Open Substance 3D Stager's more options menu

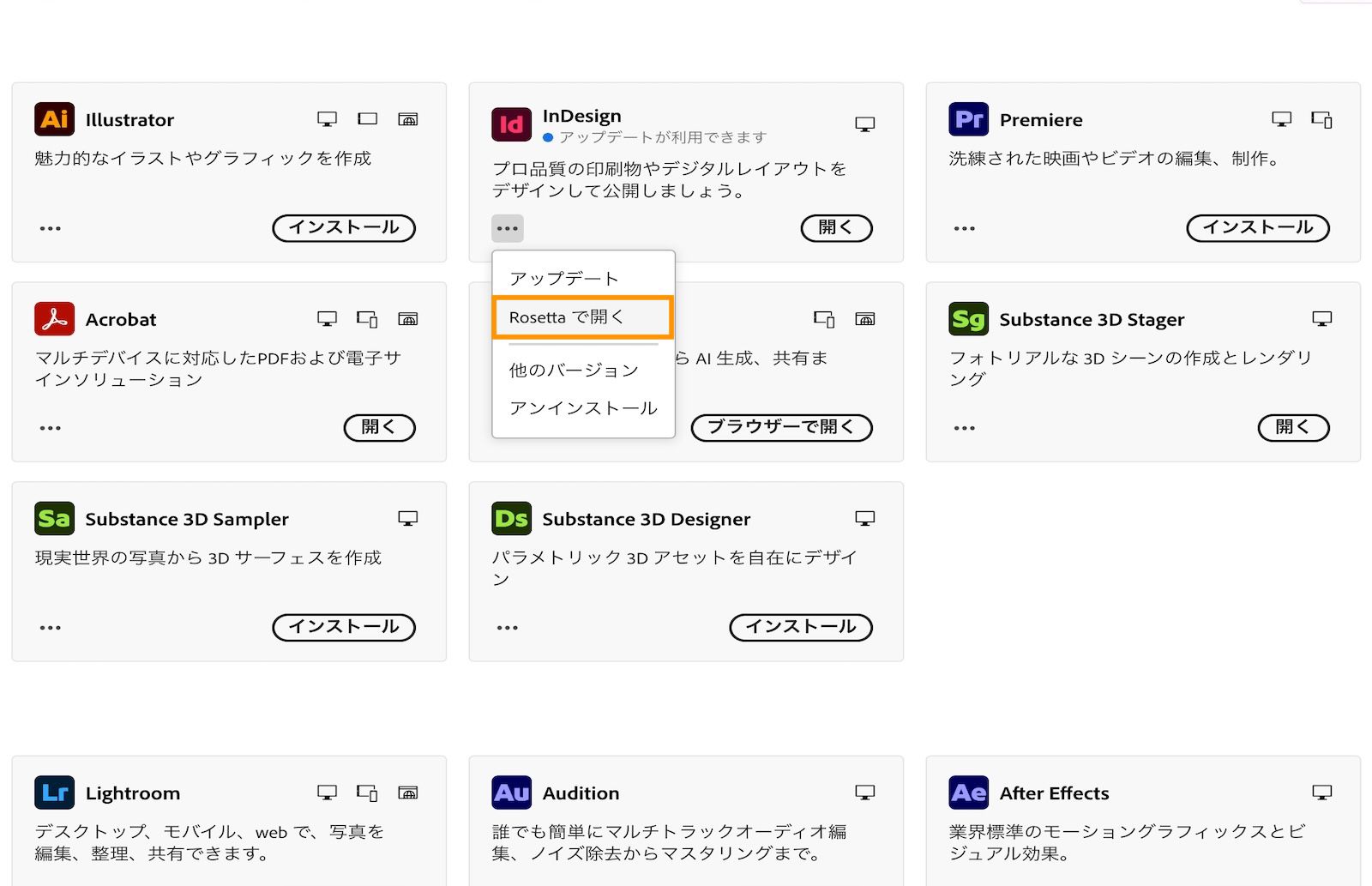point(965,428)
